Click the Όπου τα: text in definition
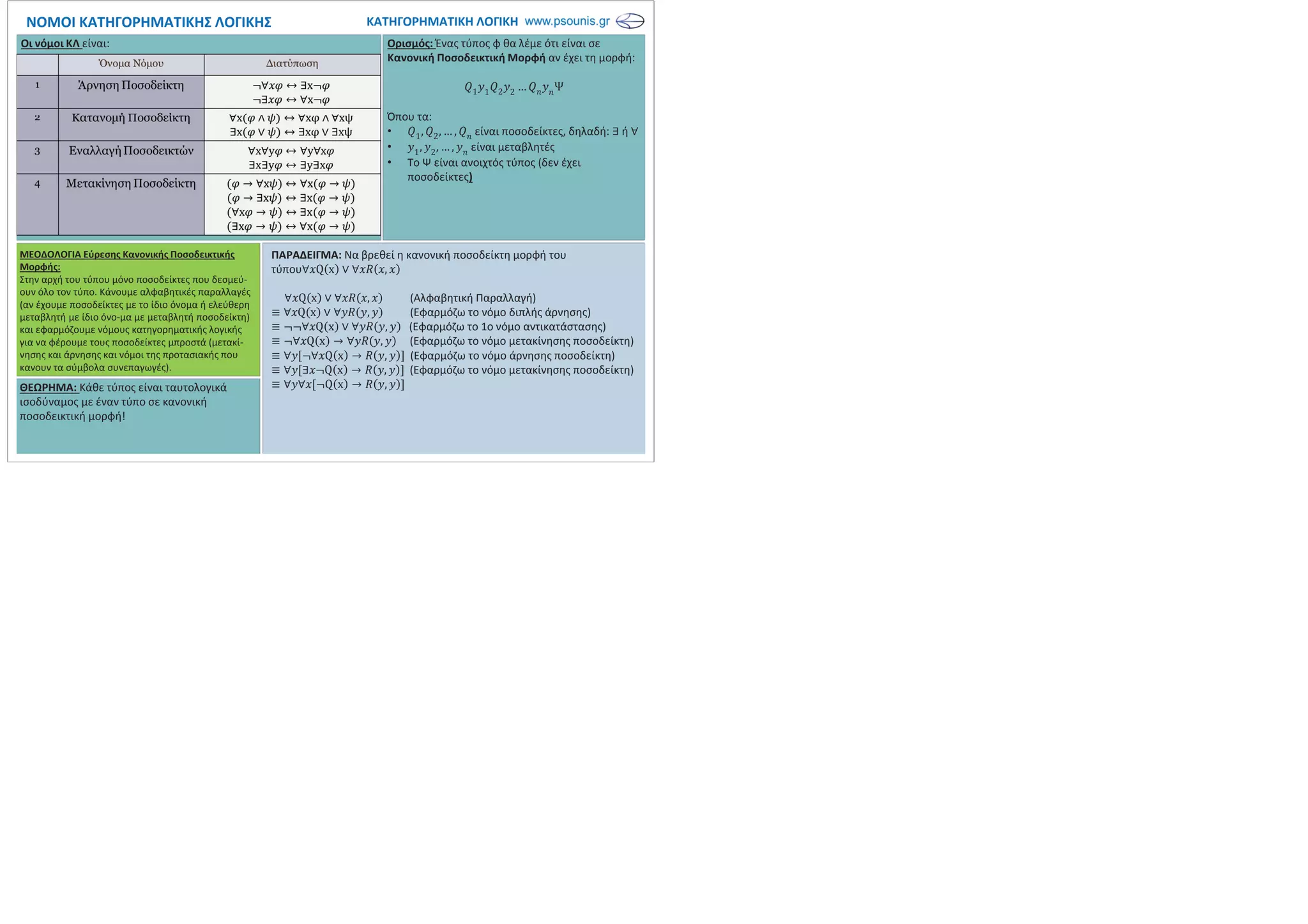This screenshot has width=1308, height=924. point(409,117)
